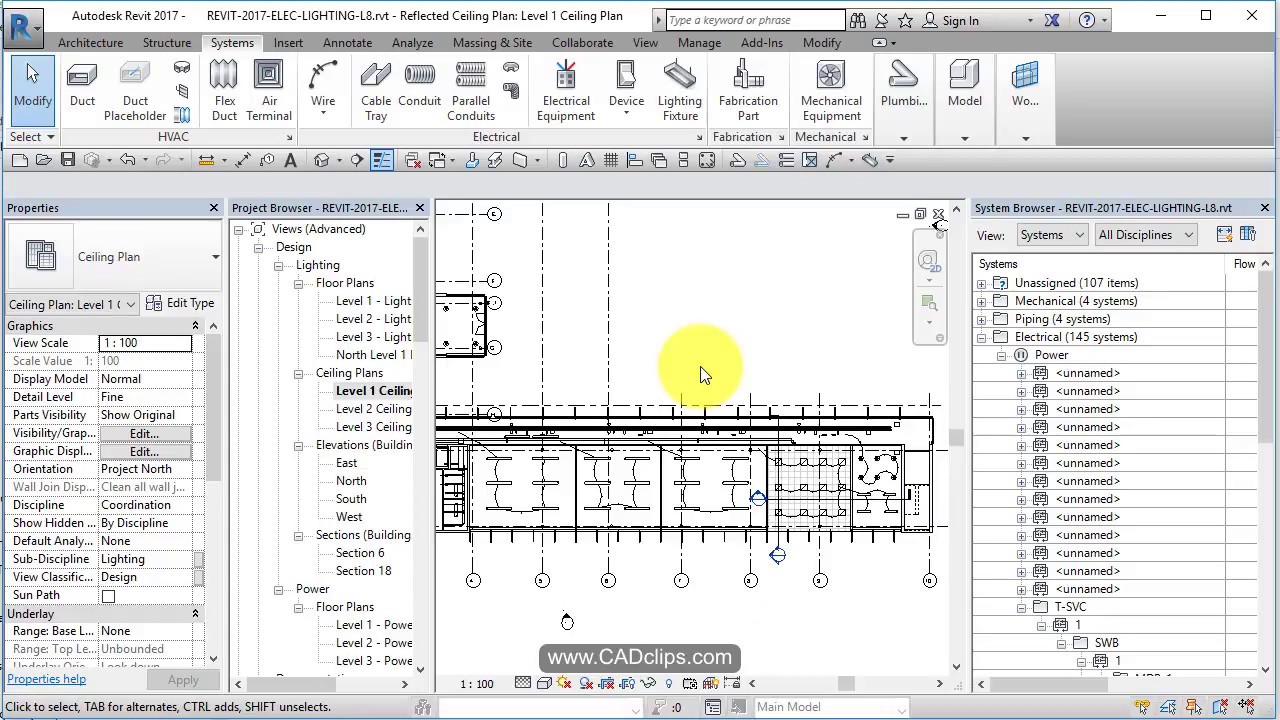The width and height of the screenshot is (1280, 720).
Task: Open the Cable Tray tool
Action: click(x=376, y=88)
